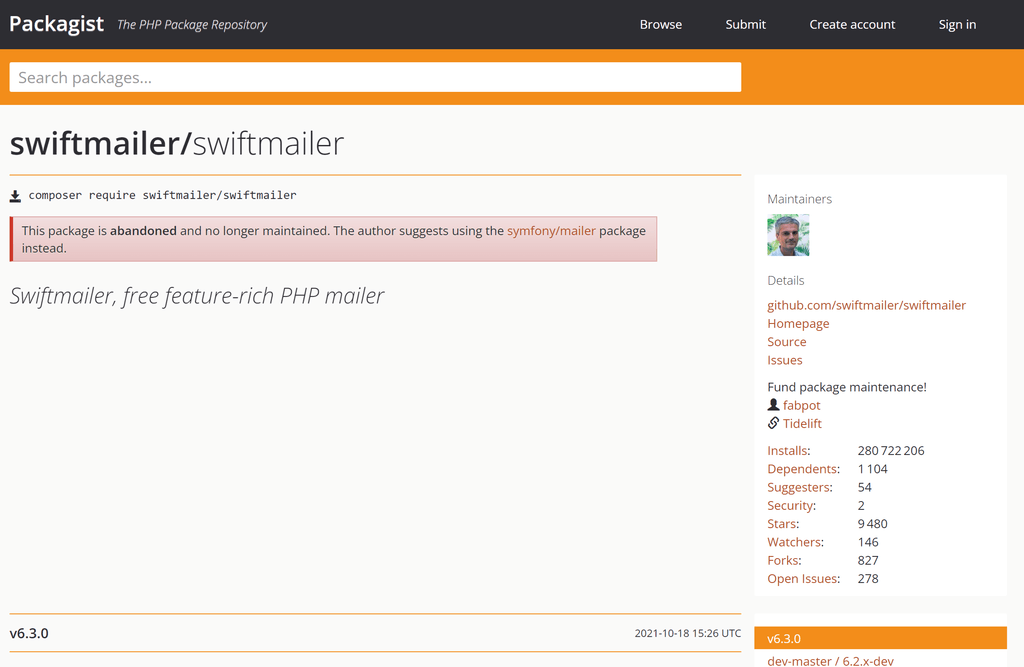1024x667 pixels.
Task: Click the Swiftmailer description tagline
Action: pos(197,296)
